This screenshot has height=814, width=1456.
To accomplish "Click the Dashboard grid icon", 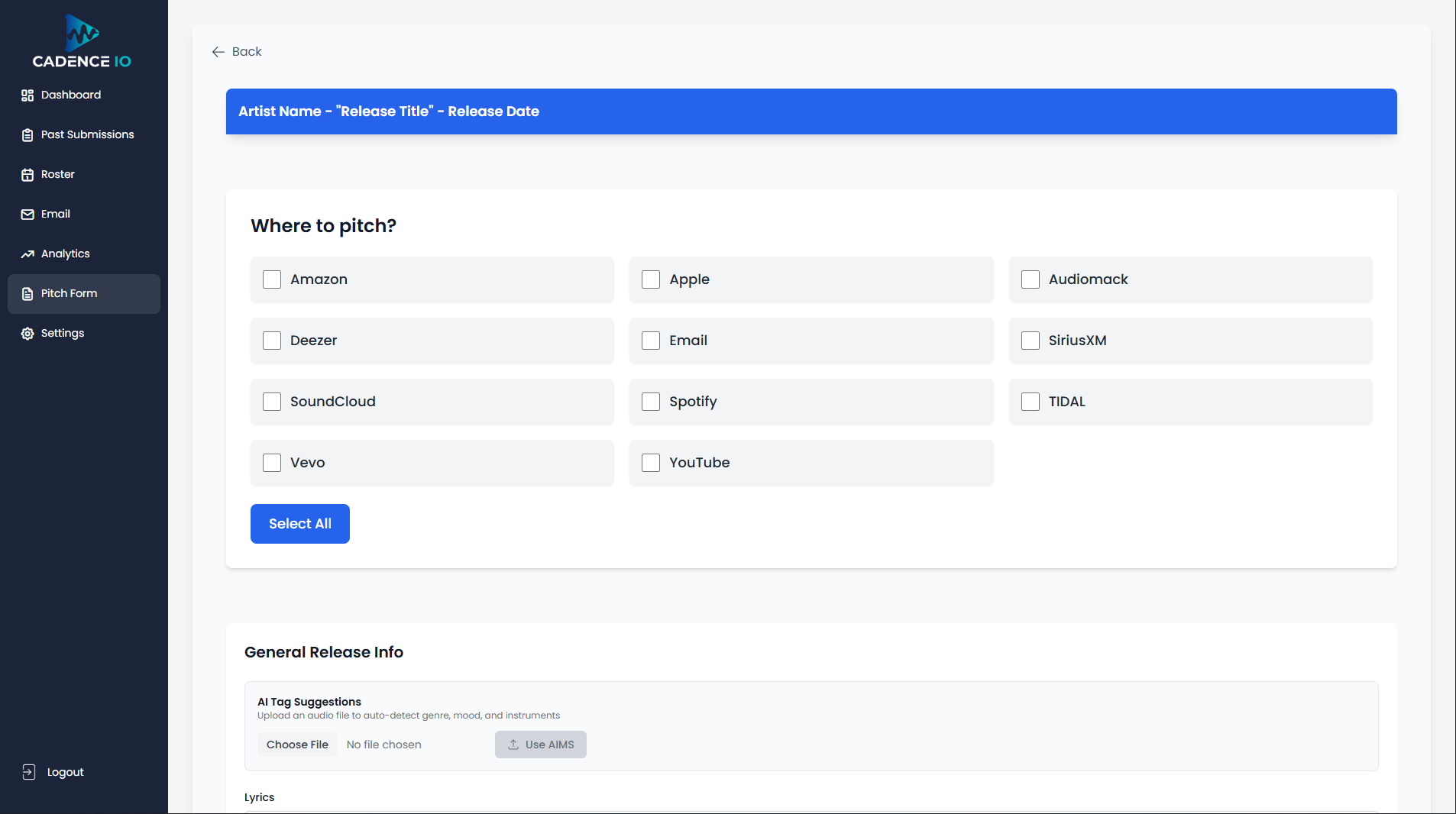I will coord(28,95).
